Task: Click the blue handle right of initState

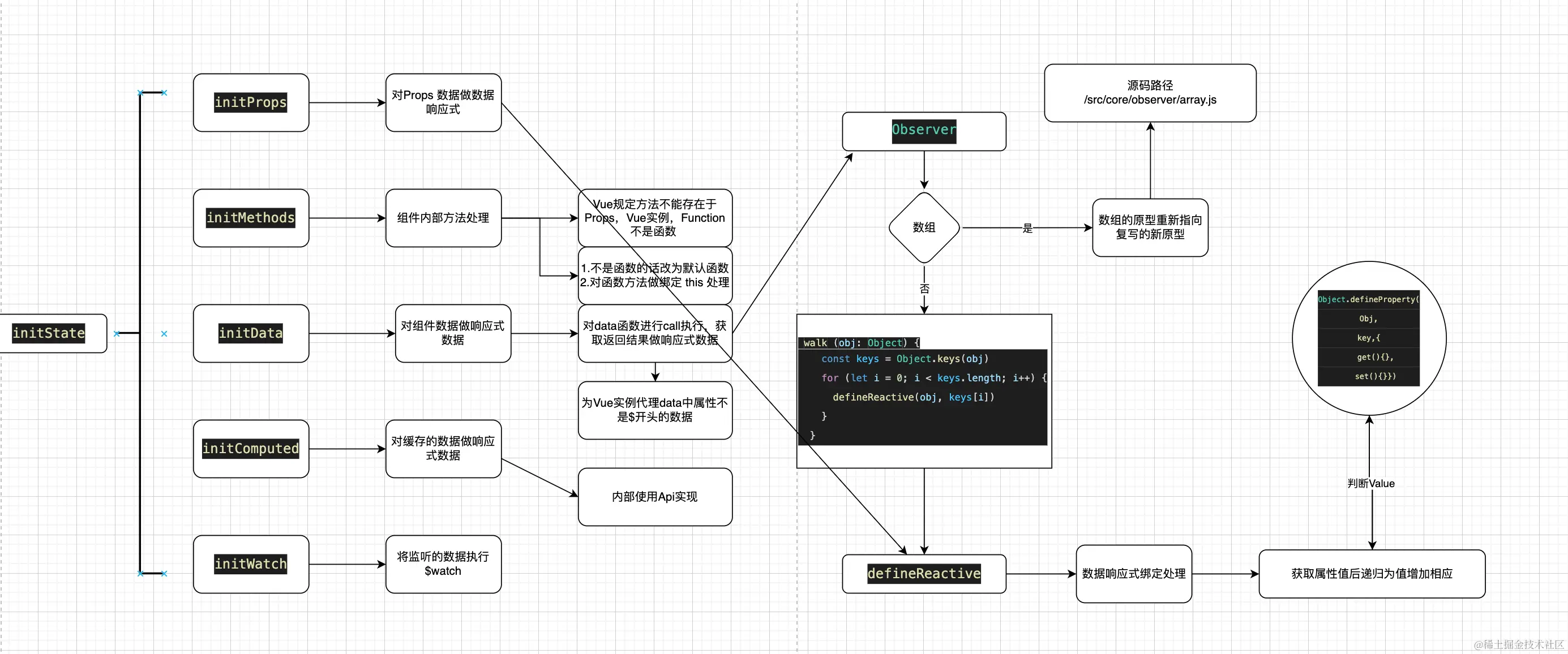Action: 117,333
